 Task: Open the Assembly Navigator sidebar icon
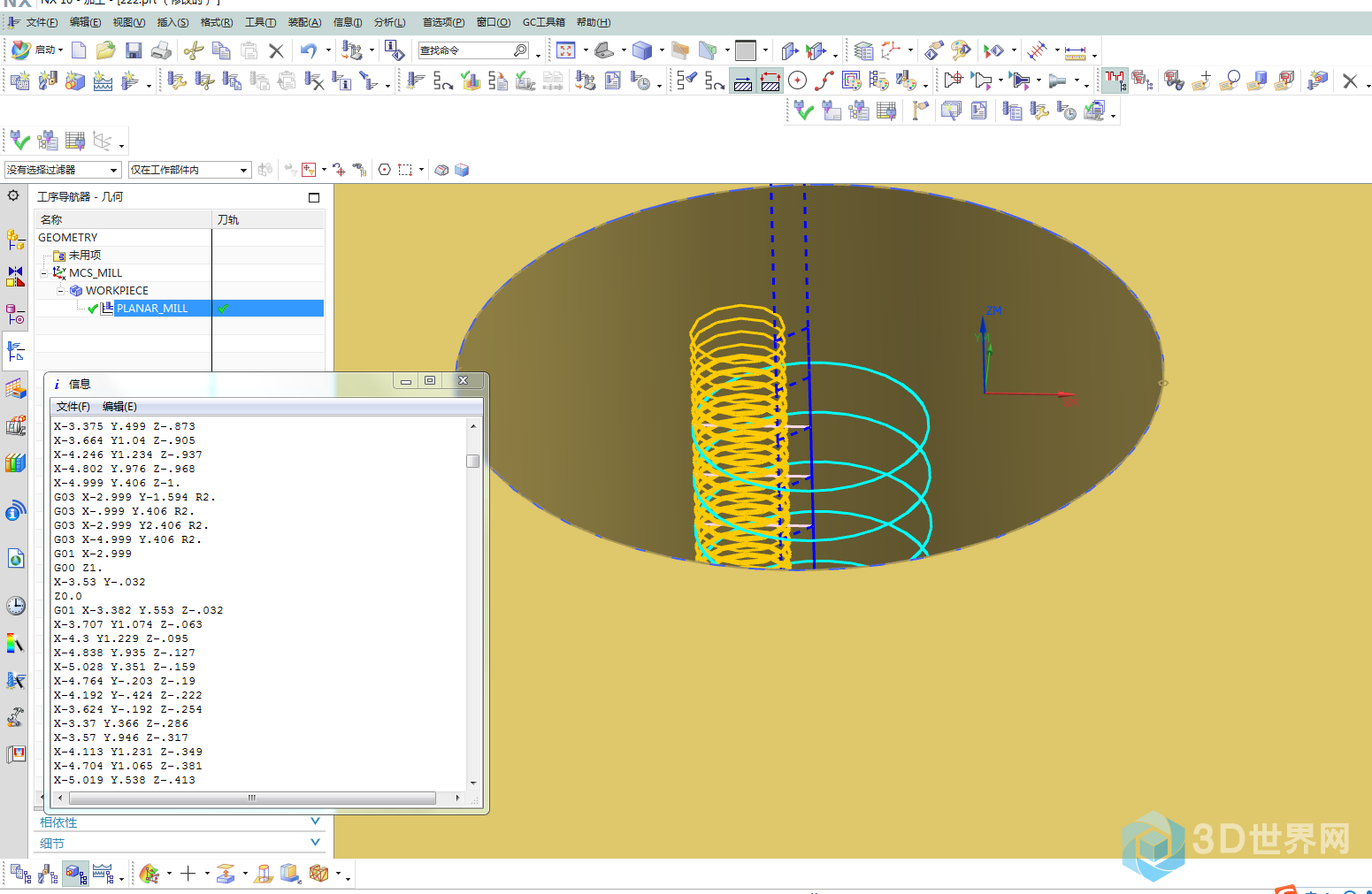click(x=15, y=239)
